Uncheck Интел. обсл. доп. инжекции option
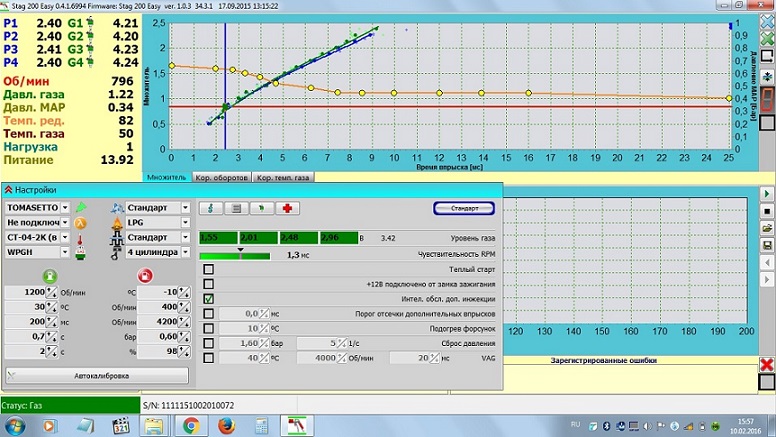Image resolution: width=776 pixels, height=437 pixels. pyautogui.click(x=208, y=298)
